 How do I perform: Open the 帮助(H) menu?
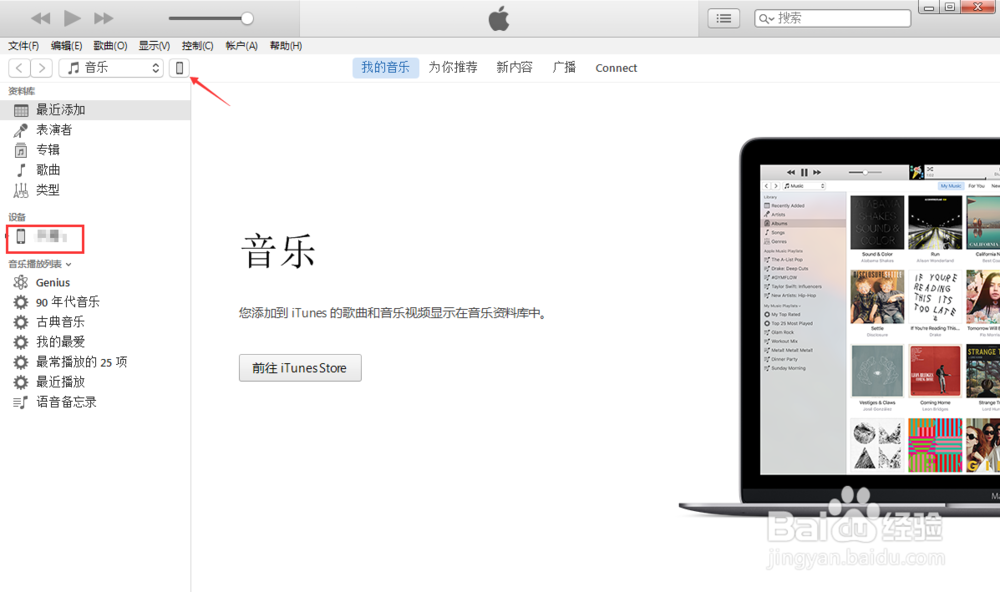click(286, 46)
